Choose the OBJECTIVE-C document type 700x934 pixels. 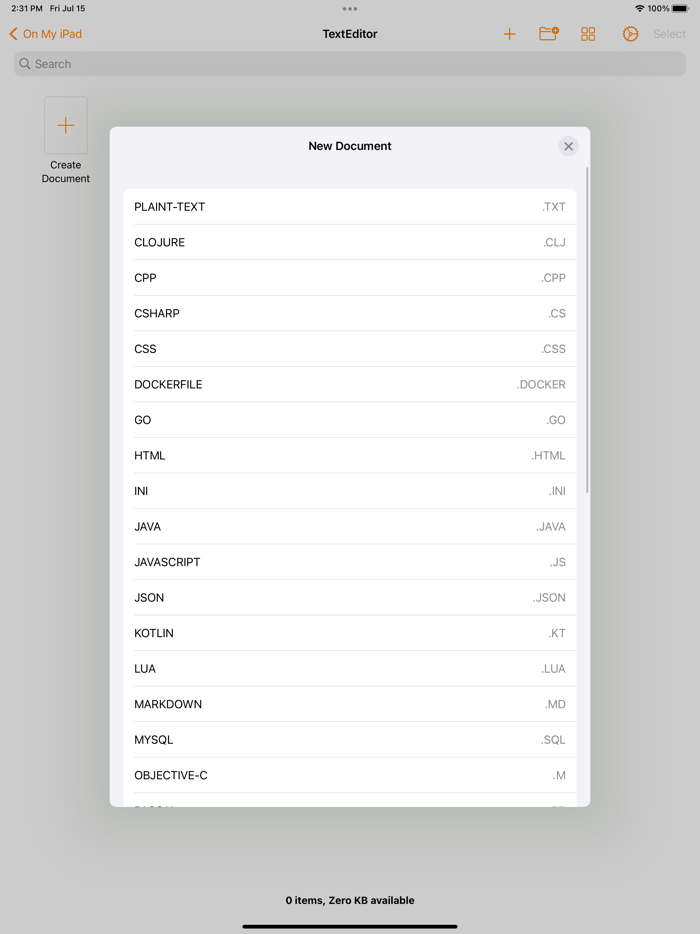tap(350, 775)
